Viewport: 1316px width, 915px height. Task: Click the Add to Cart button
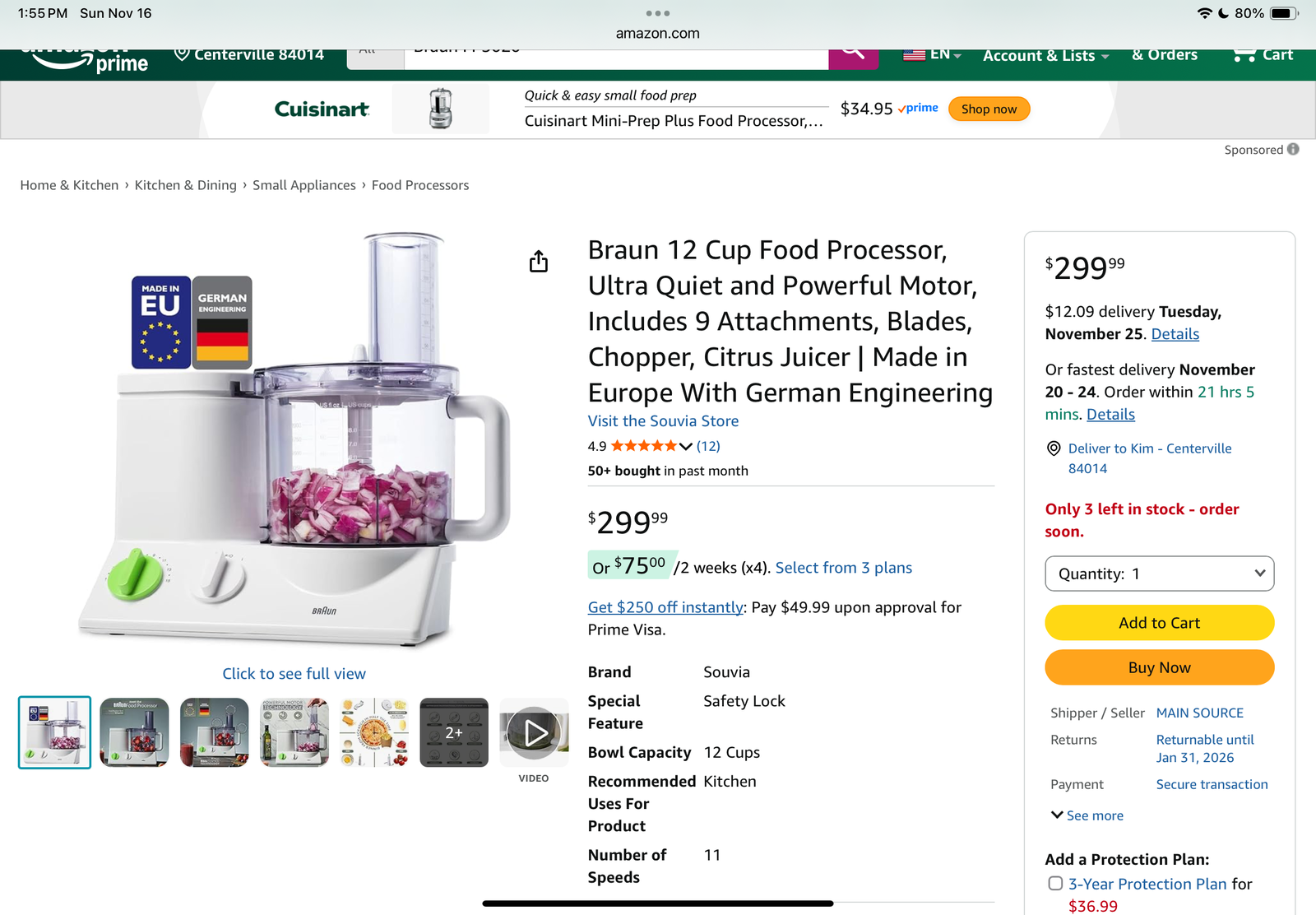(1159, 623)
